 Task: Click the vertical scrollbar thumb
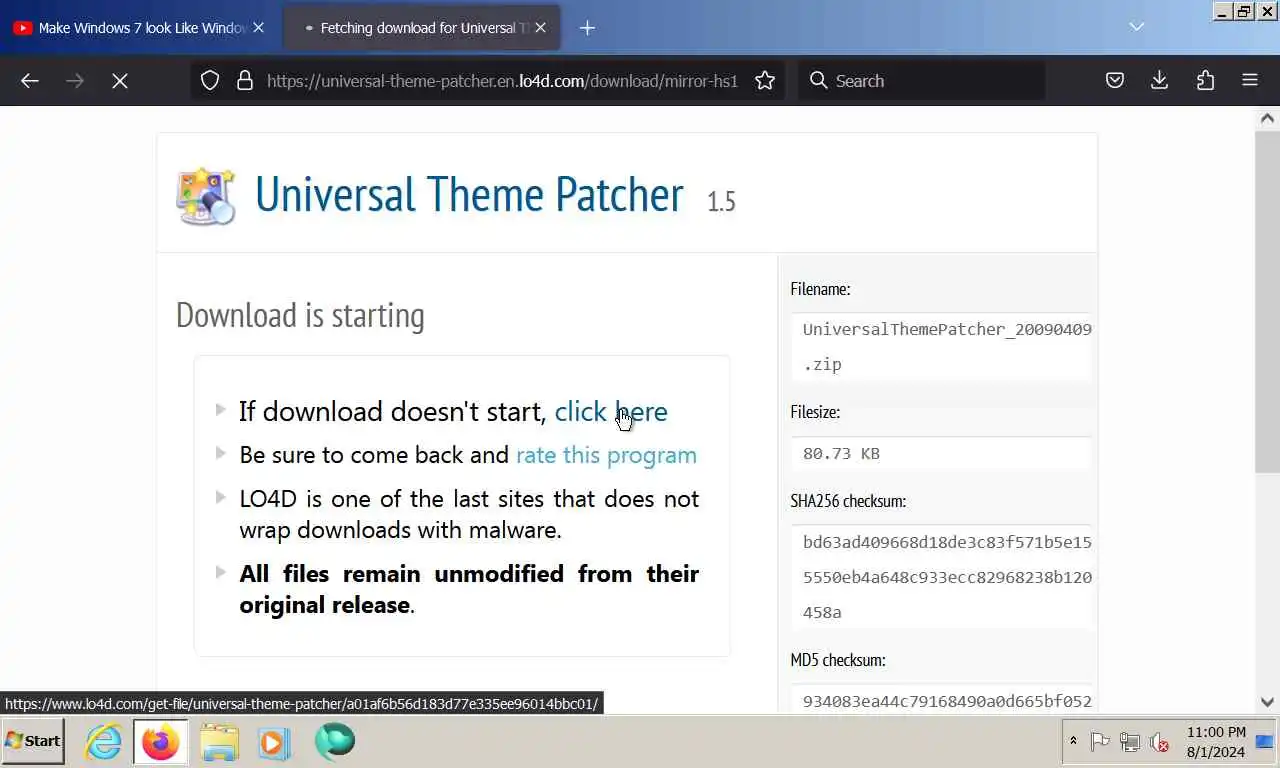click(1267, 302)
